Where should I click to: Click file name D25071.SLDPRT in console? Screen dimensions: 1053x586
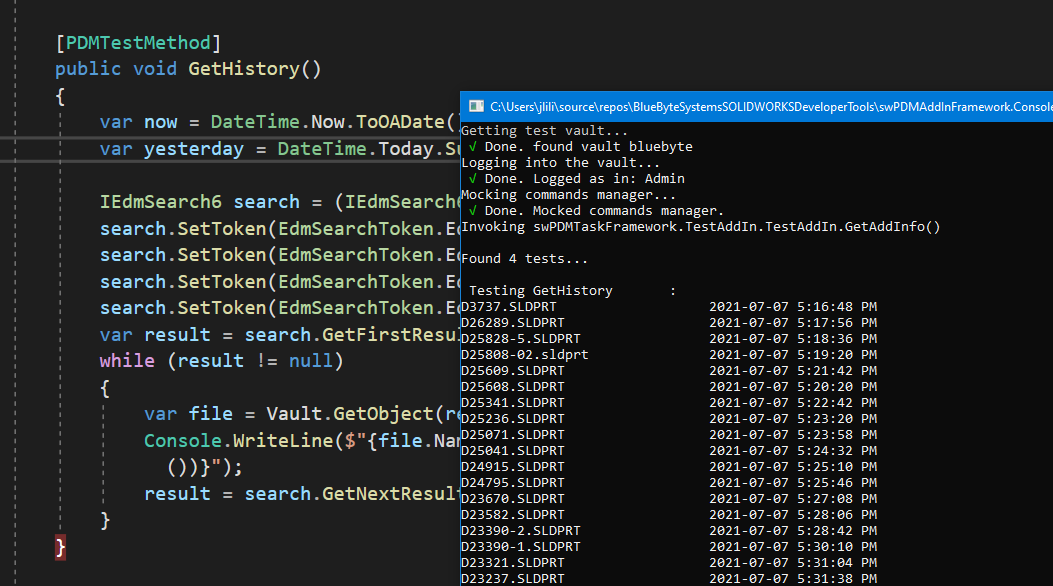tap(513, 435)
